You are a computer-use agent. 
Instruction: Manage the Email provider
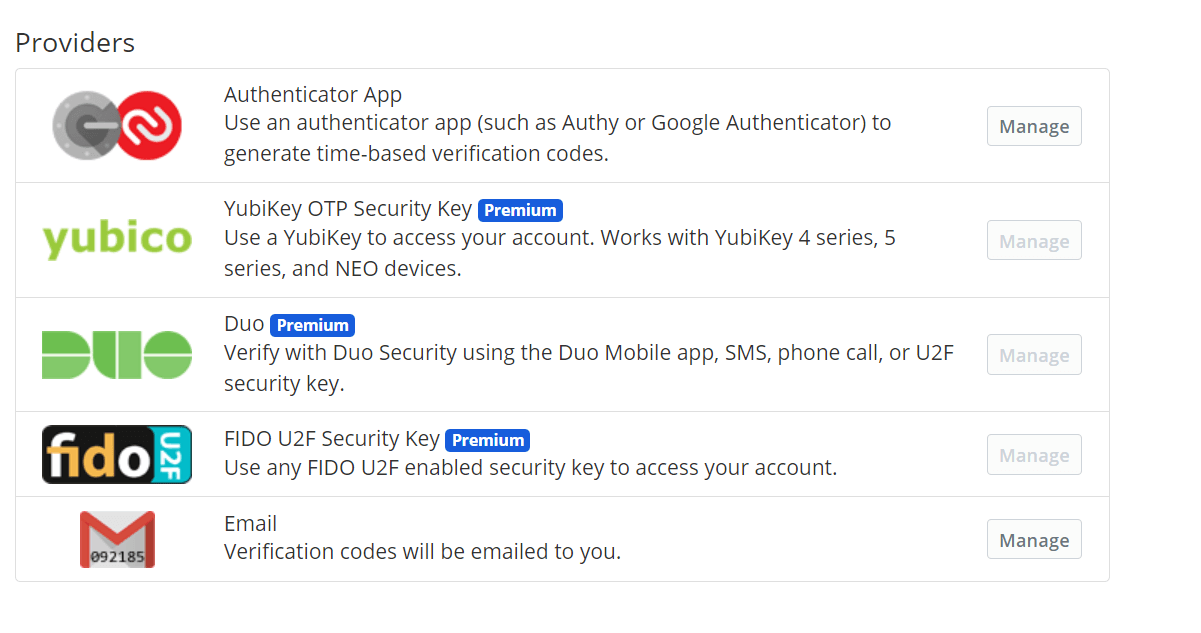pos(1034,540)
